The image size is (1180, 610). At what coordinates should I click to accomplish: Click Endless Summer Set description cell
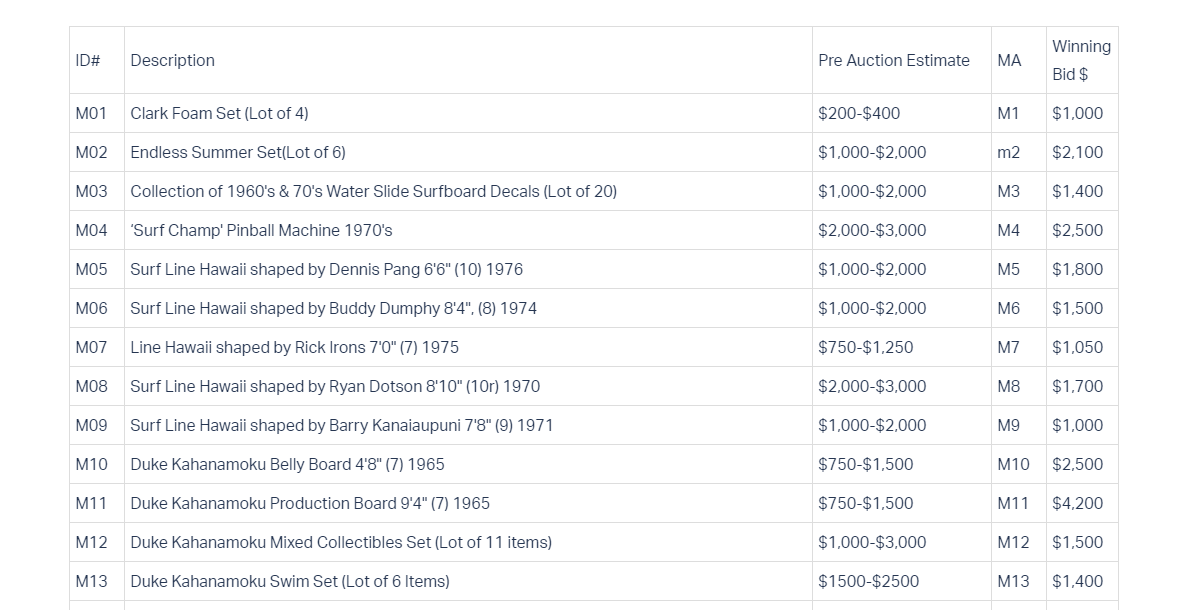[238, 153]
